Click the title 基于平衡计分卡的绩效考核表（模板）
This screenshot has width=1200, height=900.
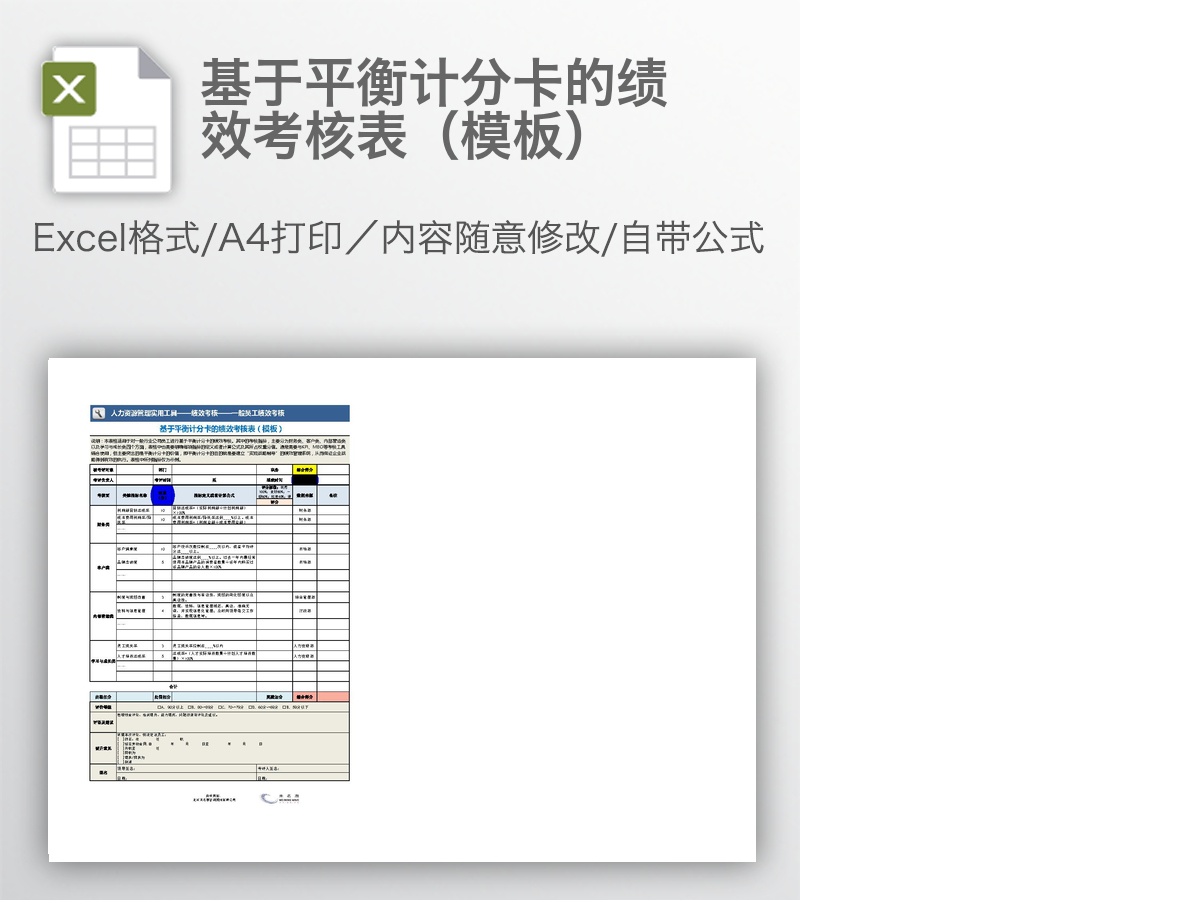[x=434, y=109]
